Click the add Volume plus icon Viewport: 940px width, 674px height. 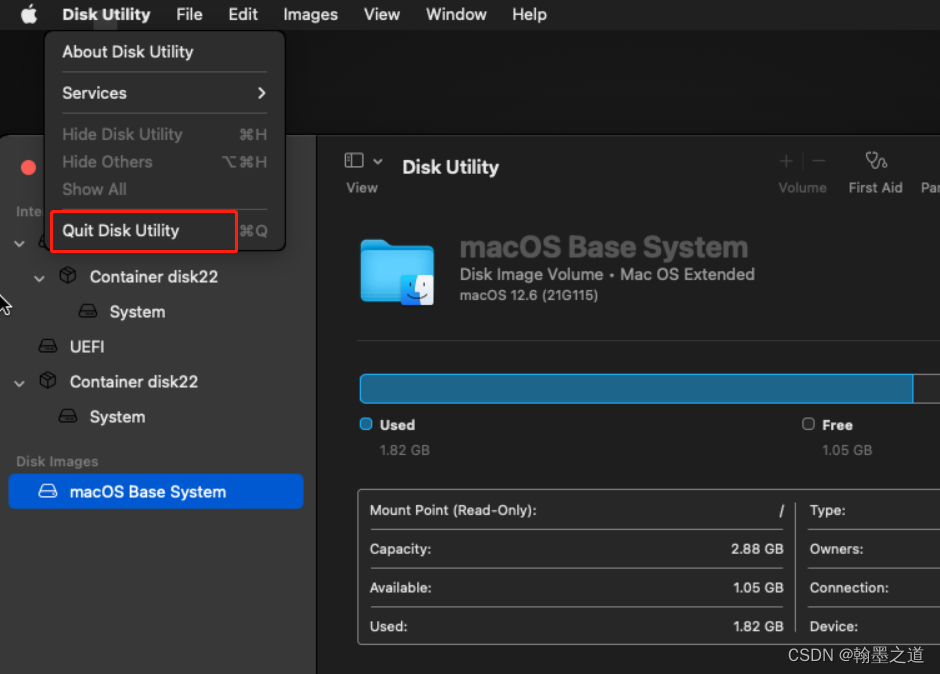coord(786,161)
